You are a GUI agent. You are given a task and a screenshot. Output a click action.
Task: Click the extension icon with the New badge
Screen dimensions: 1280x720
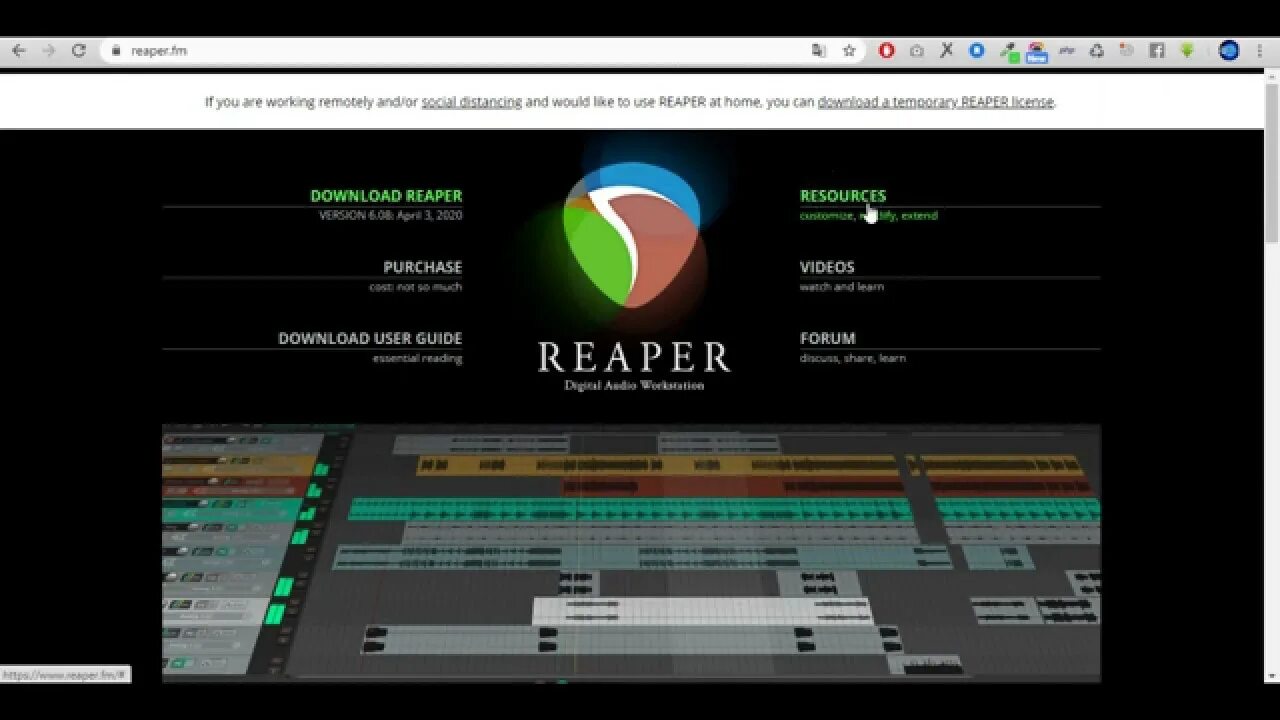point(1037,52)
